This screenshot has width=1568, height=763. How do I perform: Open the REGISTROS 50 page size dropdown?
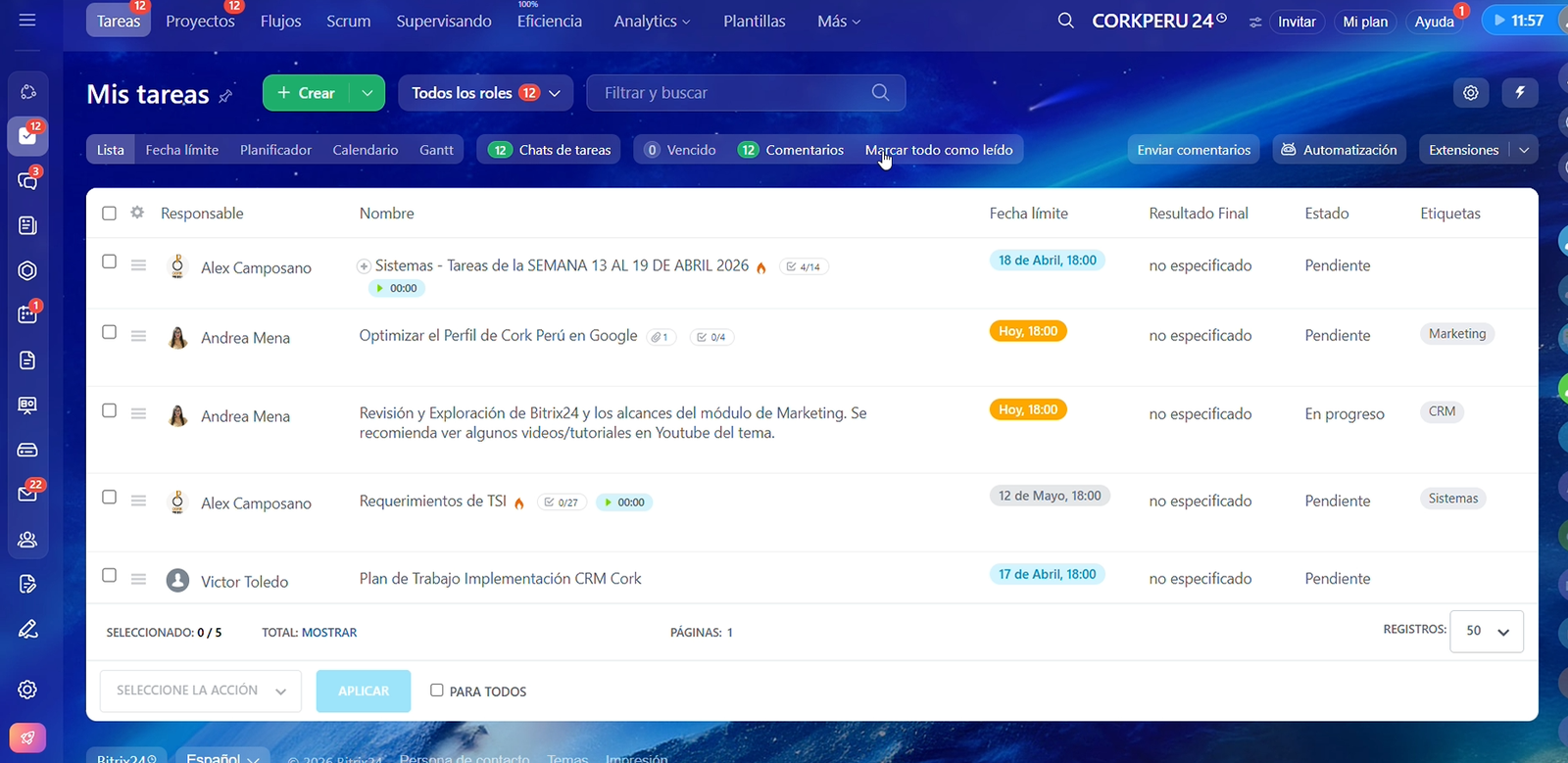(1487, 631)
